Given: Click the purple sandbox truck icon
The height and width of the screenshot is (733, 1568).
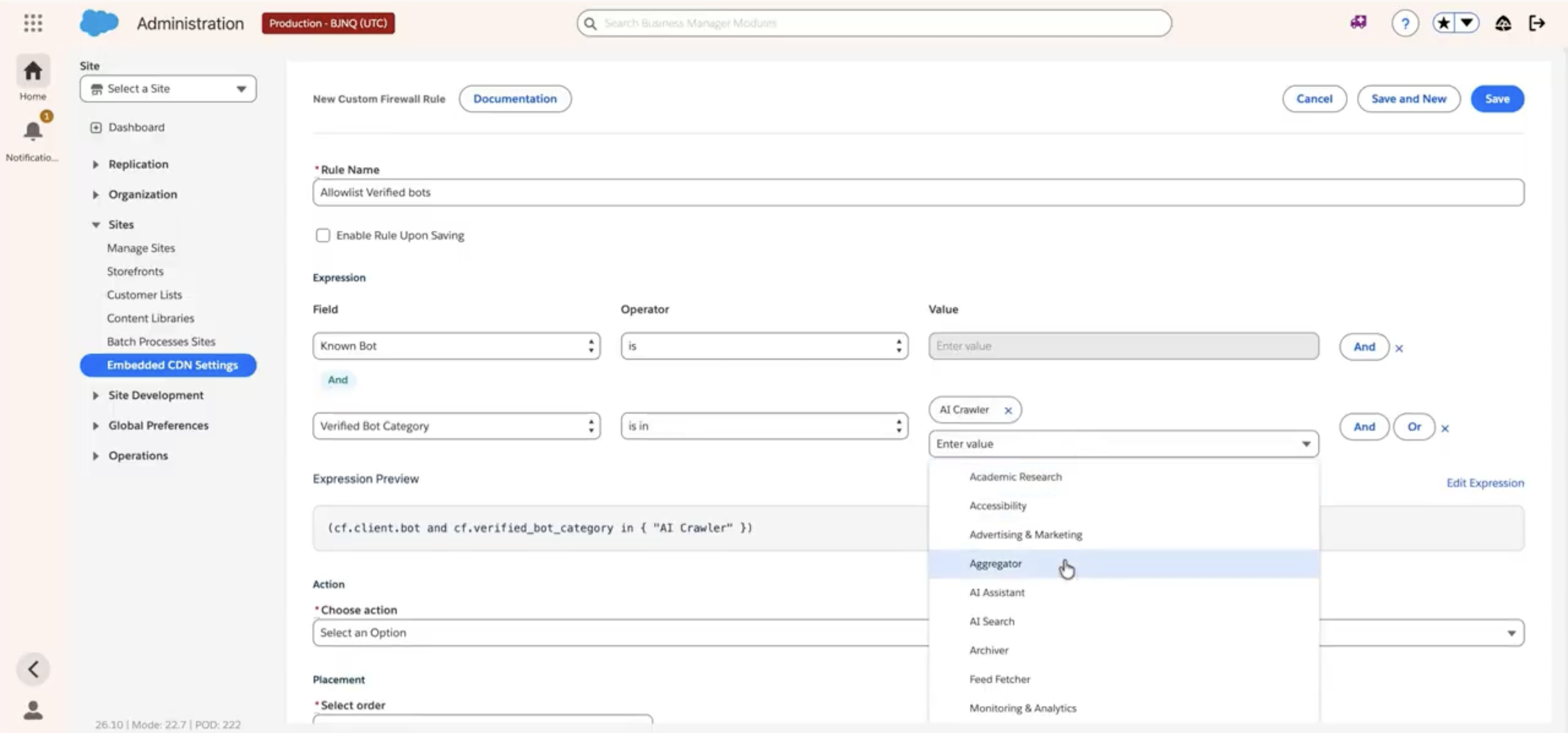Looking at the screenshot, I should [1358, 22].
